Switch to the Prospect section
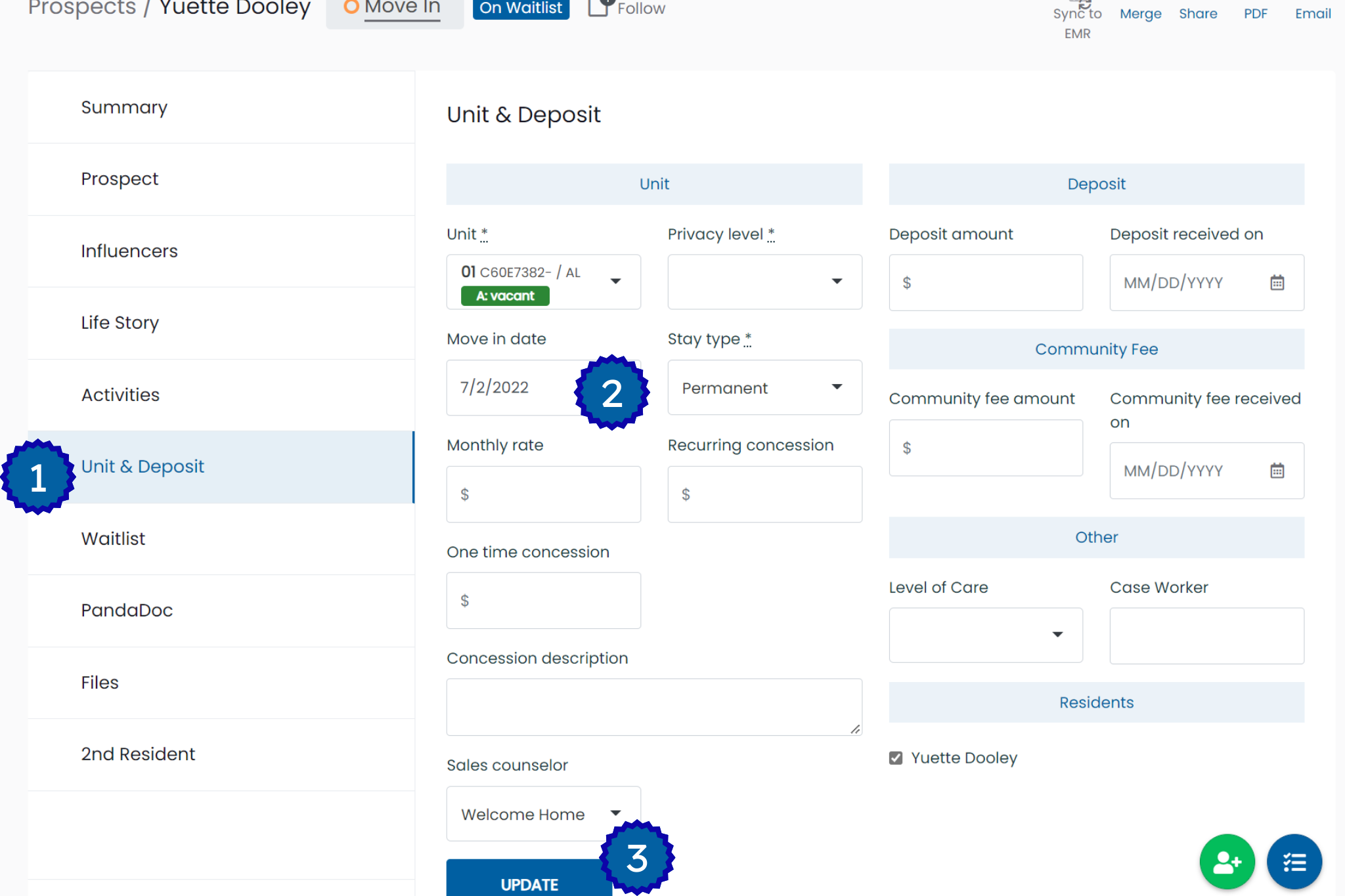Screen dimensions: 1345x896 [221, 179]
